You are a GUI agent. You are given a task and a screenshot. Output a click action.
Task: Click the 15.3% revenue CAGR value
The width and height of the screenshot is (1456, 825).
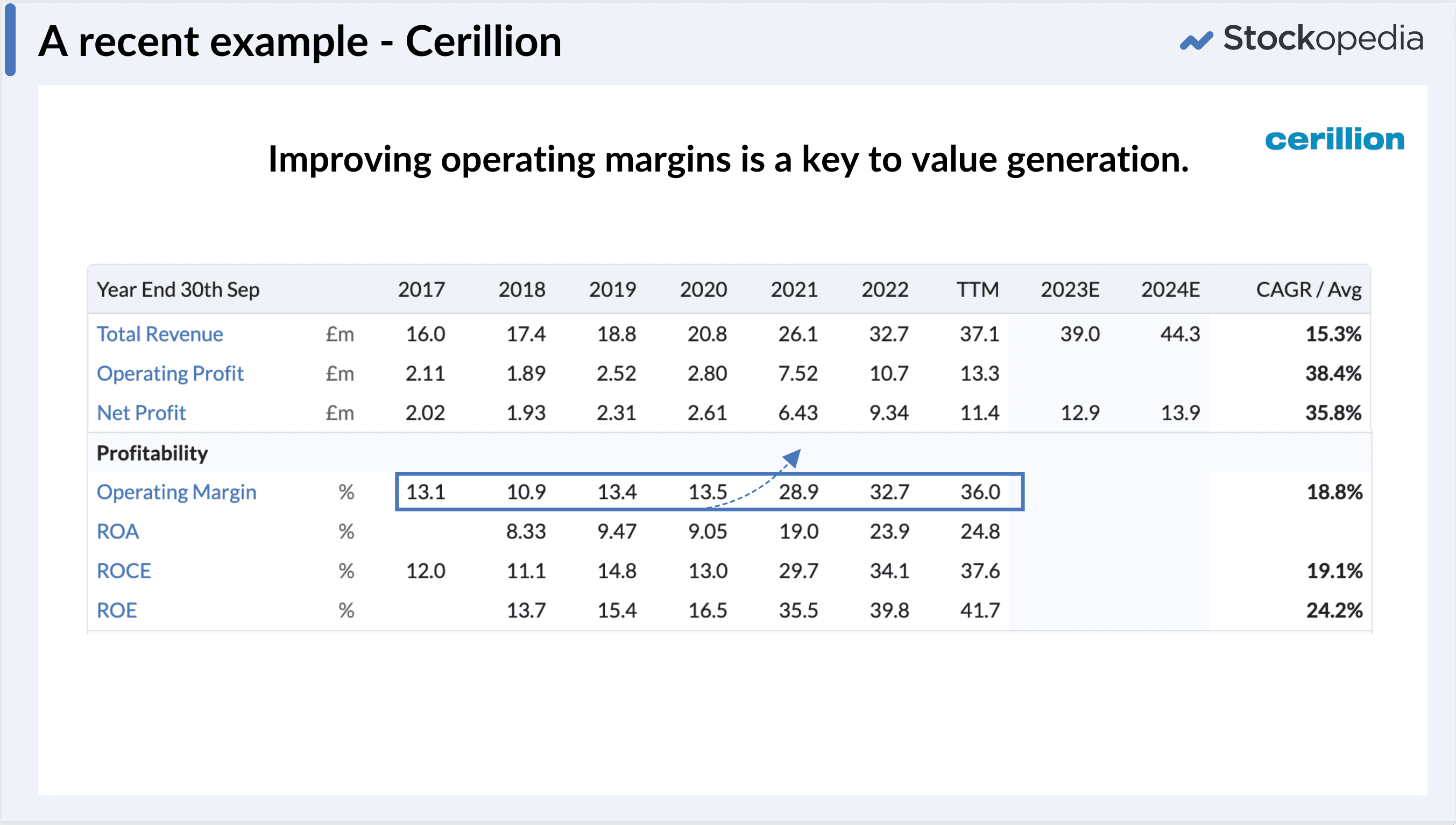pyautogui.click(x=1333, y=335)
